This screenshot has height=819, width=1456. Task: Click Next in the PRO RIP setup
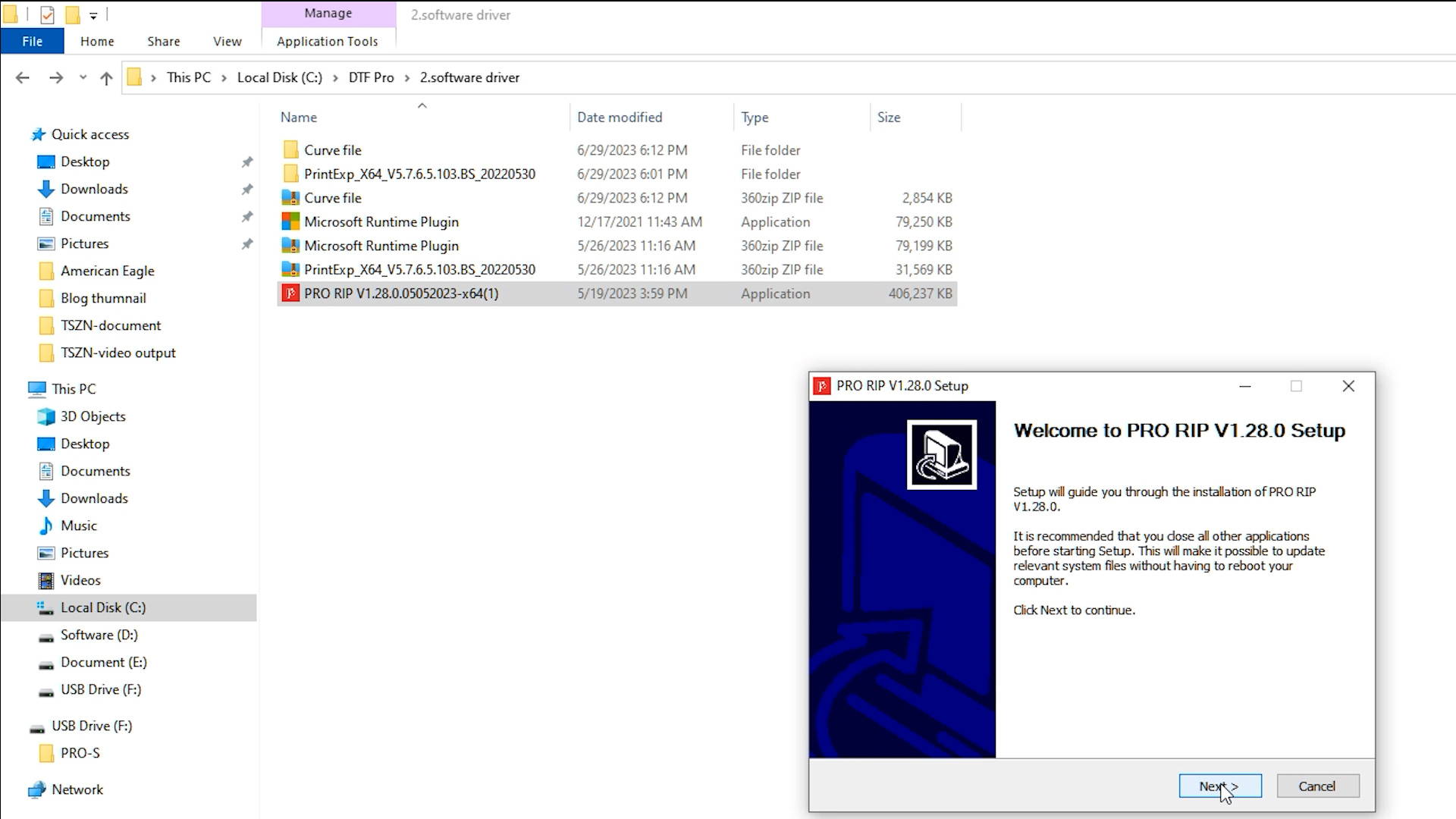[x=1219, y=786]
